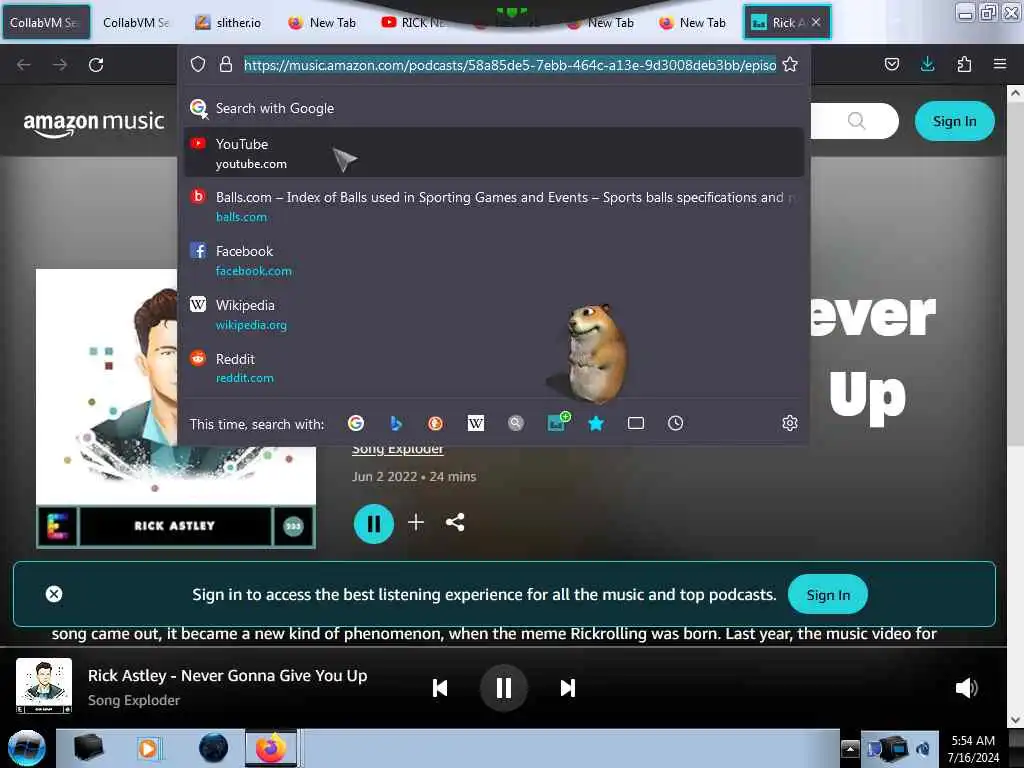Search history with the clock icon
The height and width of the screenshot is (768, 1024).
point(675,423)
